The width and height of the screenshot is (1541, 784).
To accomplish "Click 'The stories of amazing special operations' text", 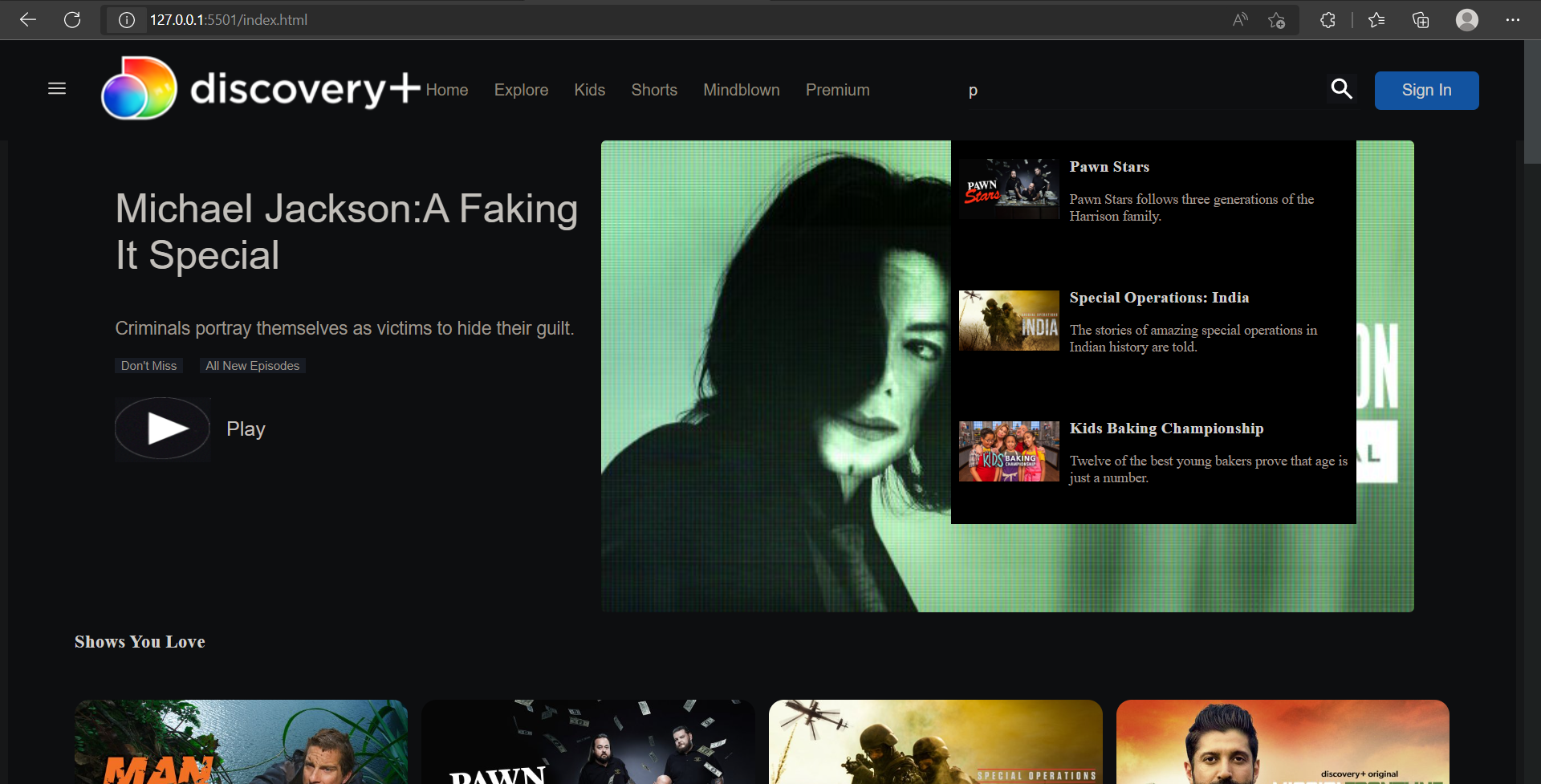I will [1193, 339].
